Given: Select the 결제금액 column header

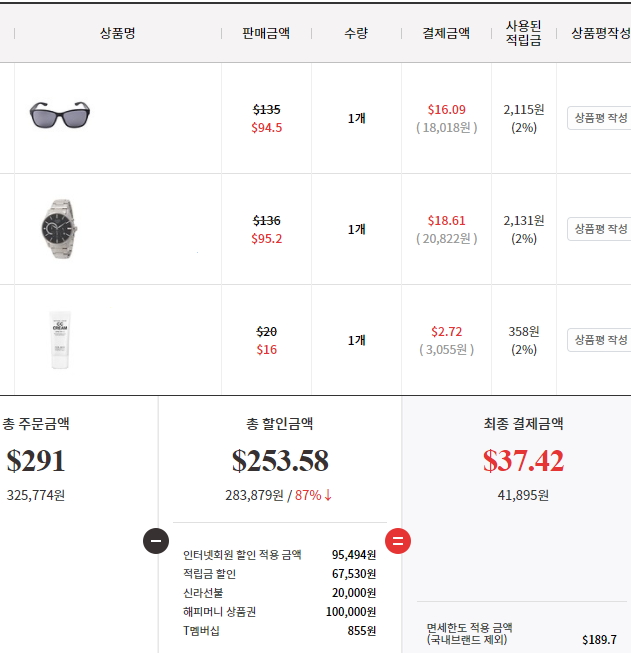Looking at the screenshot, I should (446, 33).
